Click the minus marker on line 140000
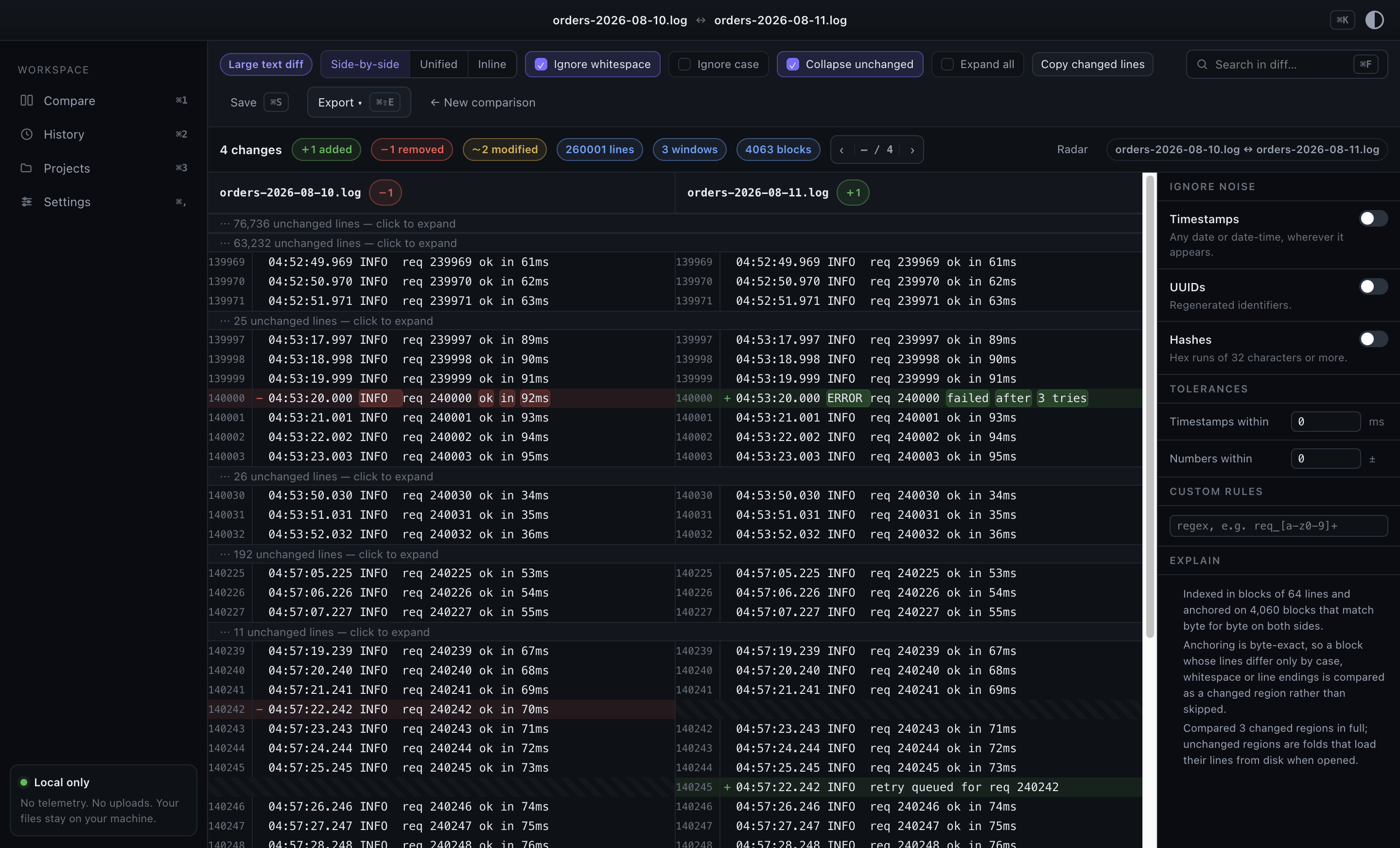This screenshot has width=1400, height=848. (259, 398)
